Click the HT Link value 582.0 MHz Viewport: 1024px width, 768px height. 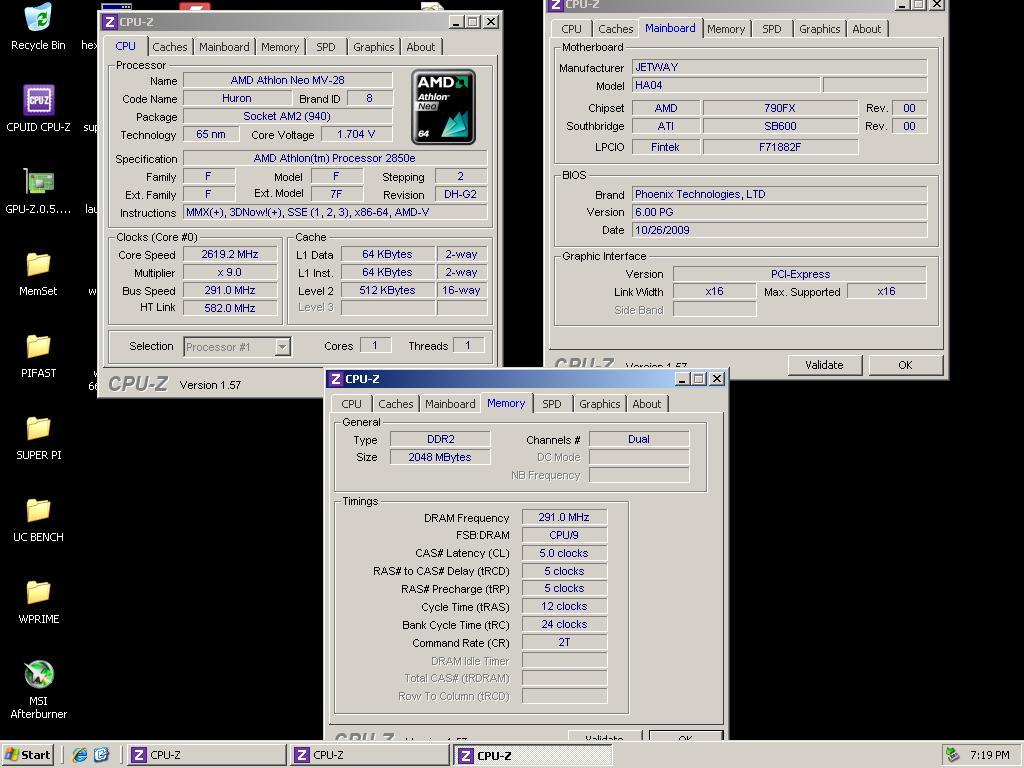coord(230,308)
